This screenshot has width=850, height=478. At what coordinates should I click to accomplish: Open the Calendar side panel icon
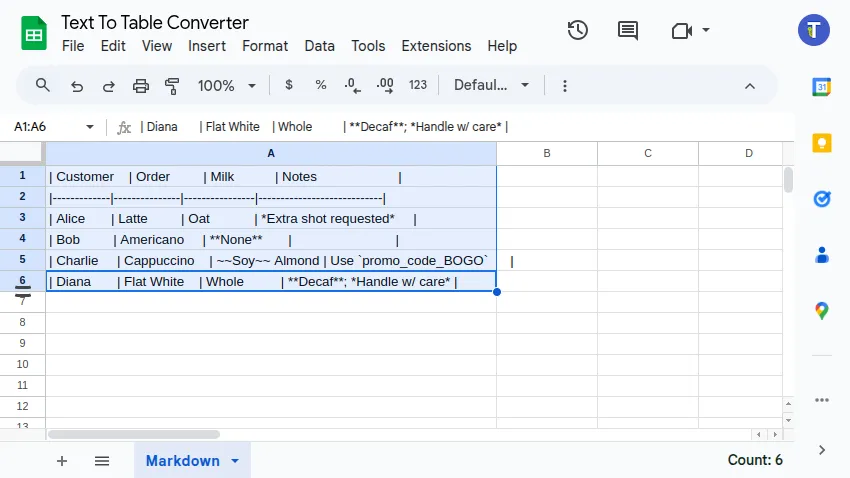tap(822, 87)
